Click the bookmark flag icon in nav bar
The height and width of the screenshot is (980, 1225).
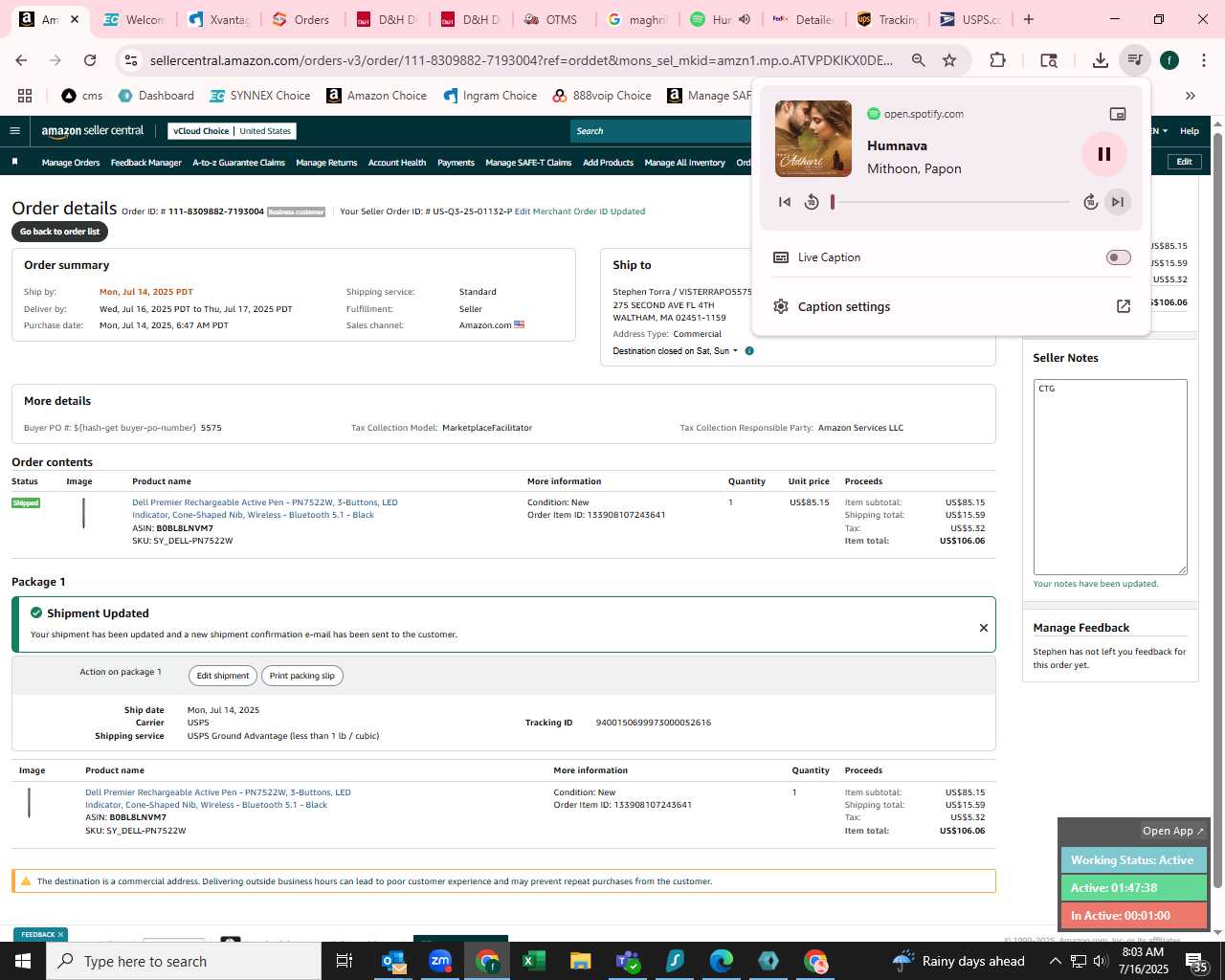tap(14, 162)
